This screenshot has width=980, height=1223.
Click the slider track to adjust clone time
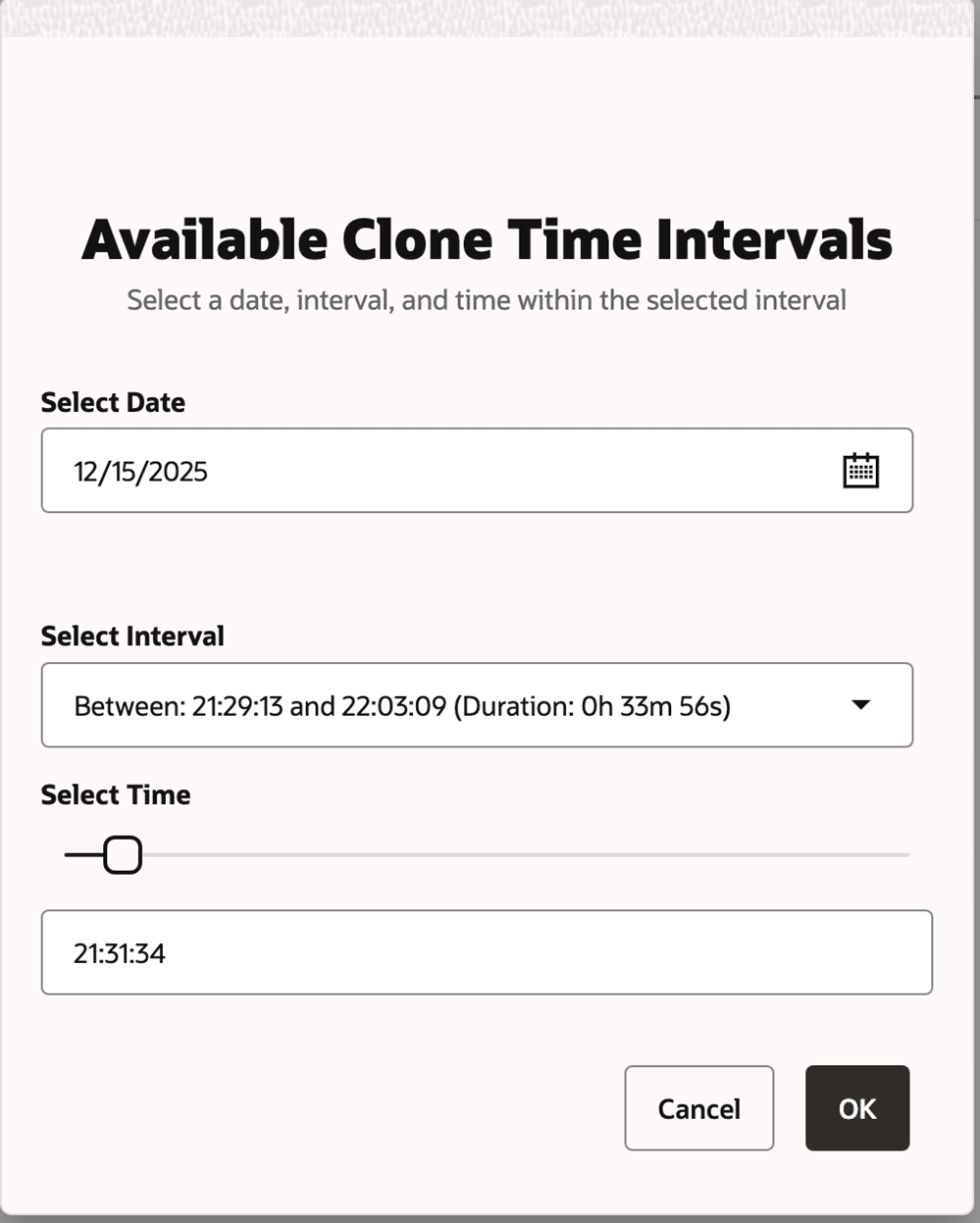click(490, 854)
